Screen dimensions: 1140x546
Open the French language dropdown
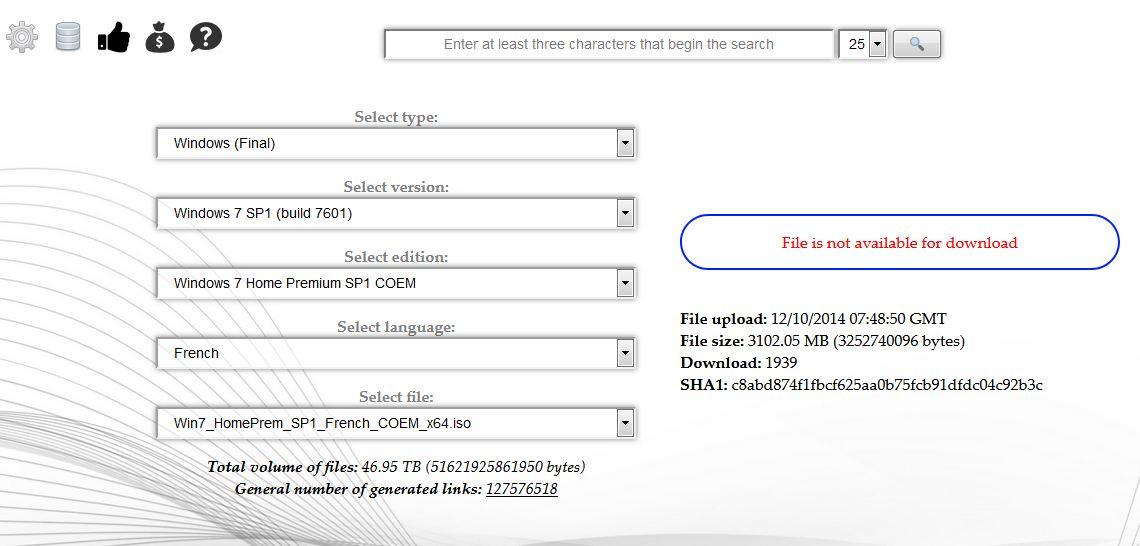click(396, 353)
